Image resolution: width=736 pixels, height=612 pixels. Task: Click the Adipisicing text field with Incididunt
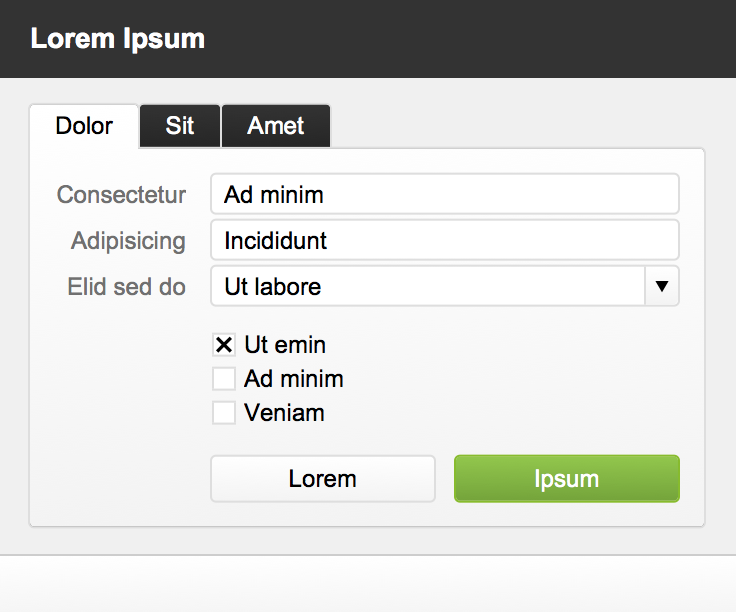click(445, 240)
